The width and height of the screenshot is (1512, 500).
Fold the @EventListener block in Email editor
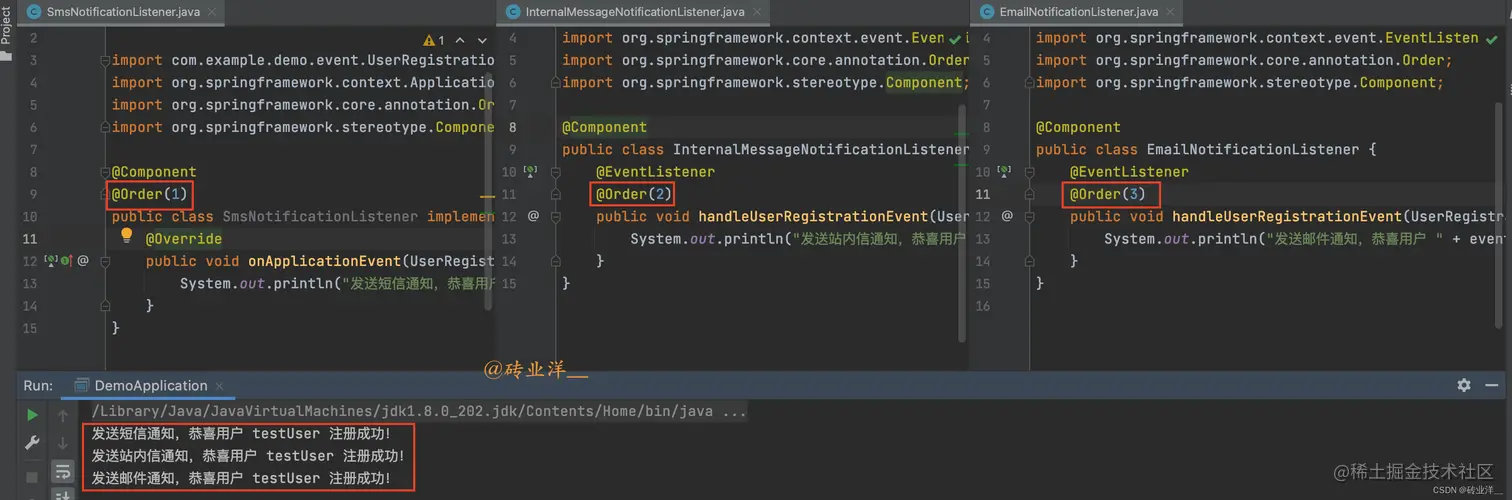tap(1030, 172)
